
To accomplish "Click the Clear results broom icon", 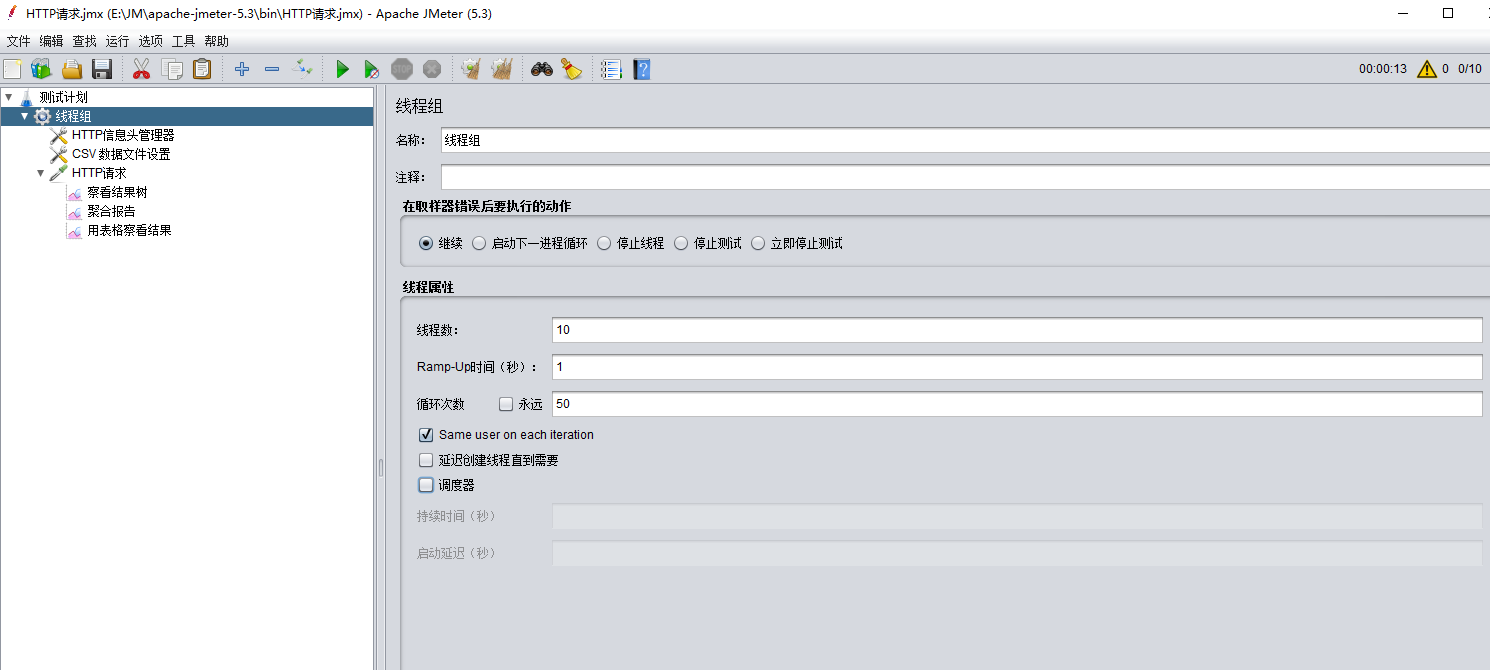I will [471, 69].
